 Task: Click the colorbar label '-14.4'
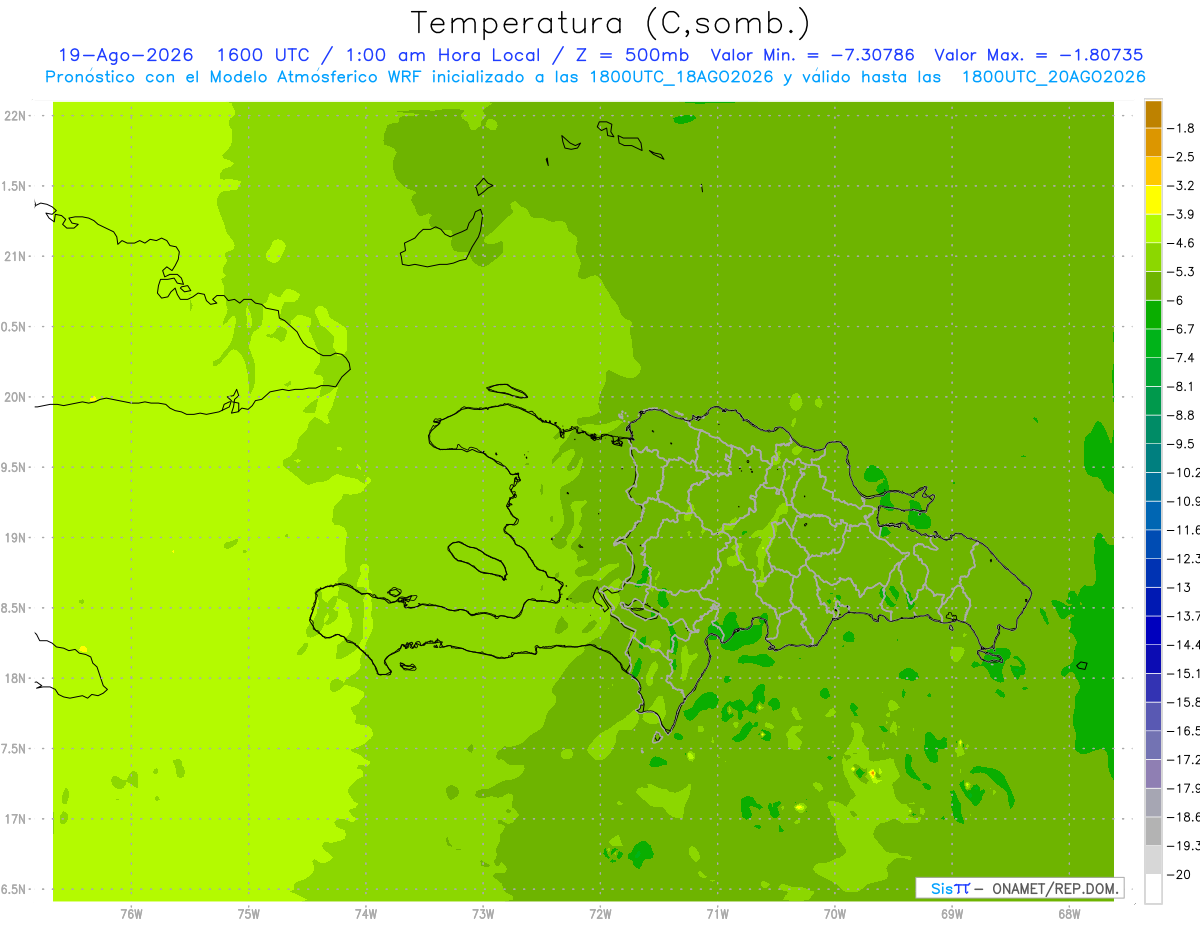[x=1184, y=645]
